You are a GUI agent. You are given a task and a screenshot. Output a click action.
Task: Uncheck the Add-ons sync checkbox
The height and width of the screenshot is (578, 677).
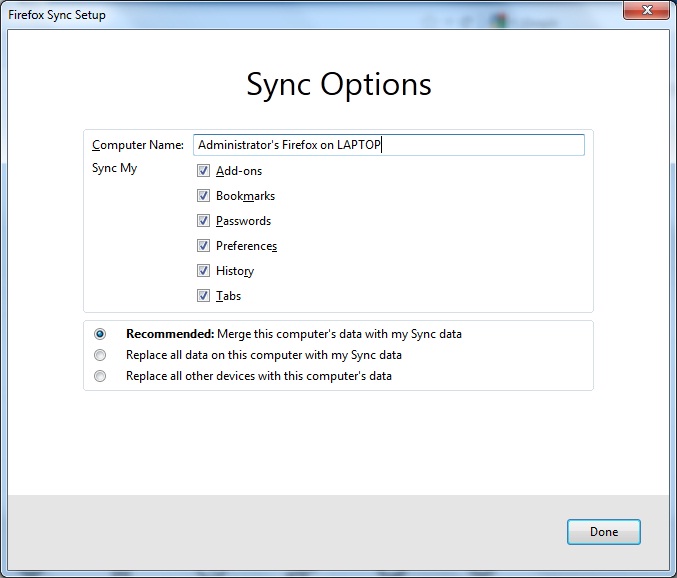(203, 171)
